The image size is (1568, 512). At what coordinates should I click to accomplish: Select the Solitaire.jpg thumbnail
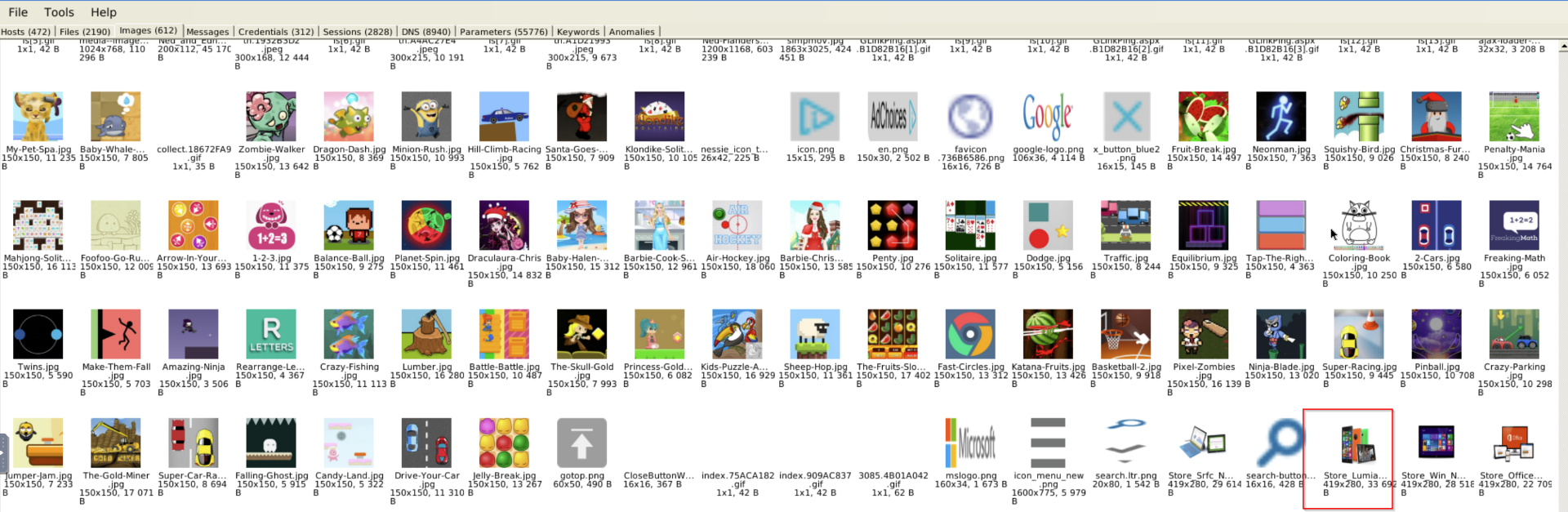[x=969, y=225]
